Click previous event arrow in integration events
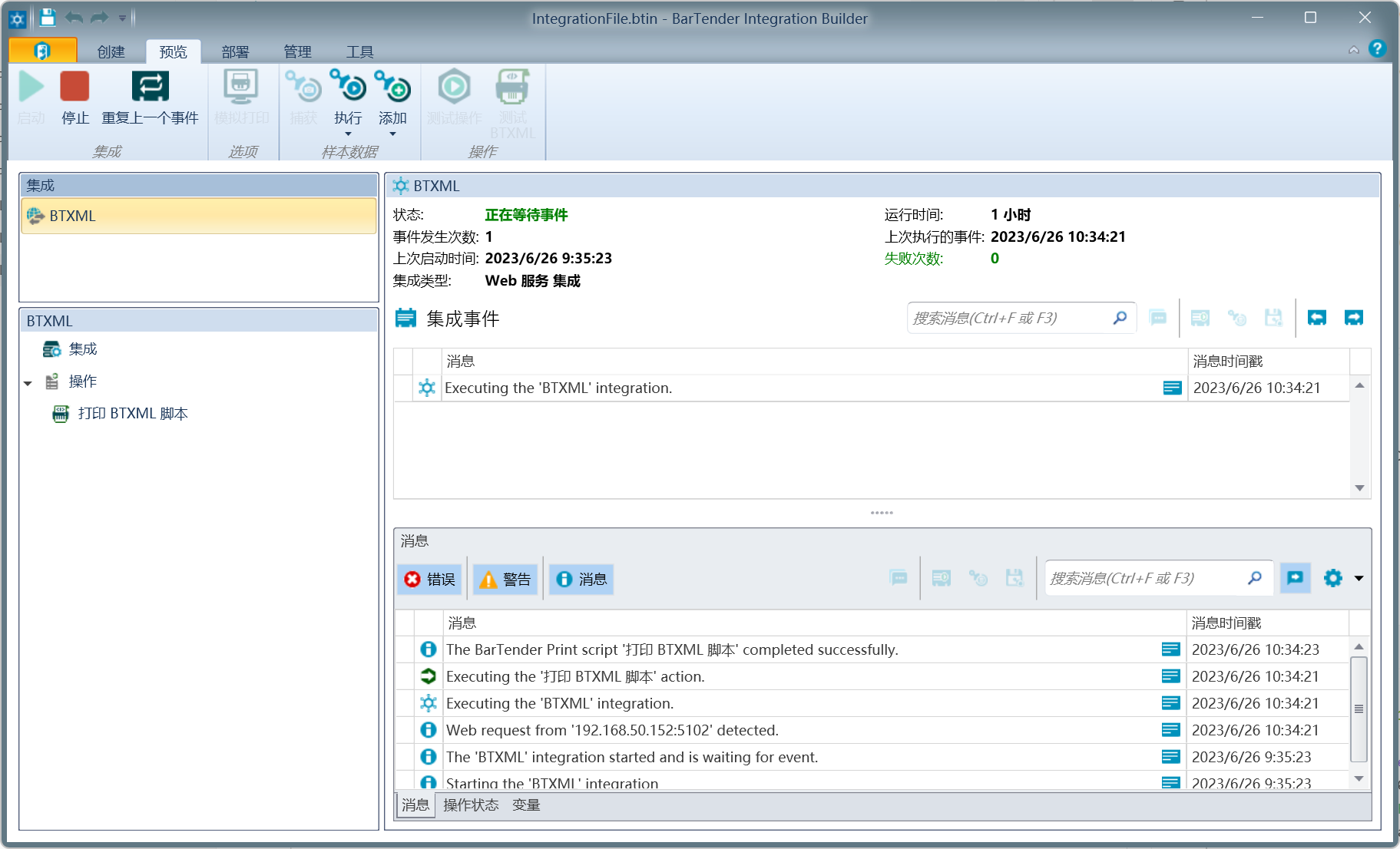This screenshot has height=849, width=1400. [1316, 318]
